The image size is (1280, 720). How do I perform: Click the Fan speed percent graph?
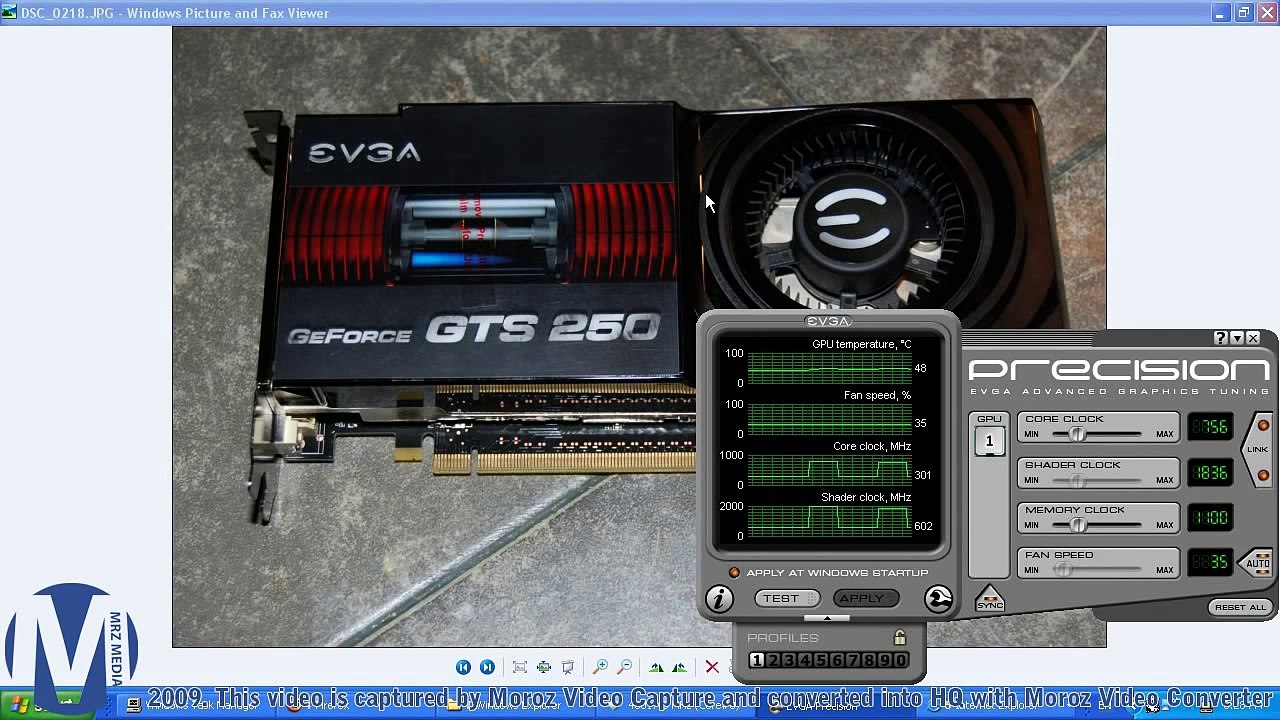829,419
